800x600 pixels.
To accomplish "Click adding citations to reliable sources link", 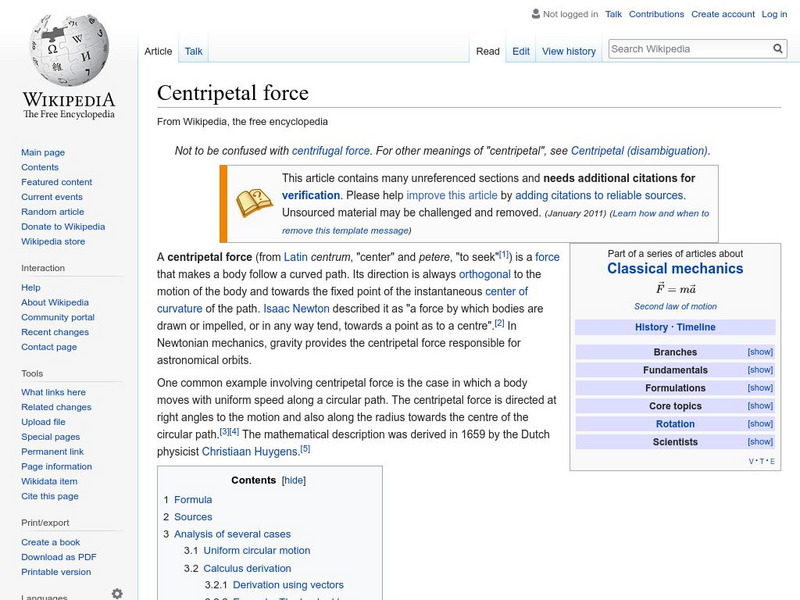I will 599,195.
